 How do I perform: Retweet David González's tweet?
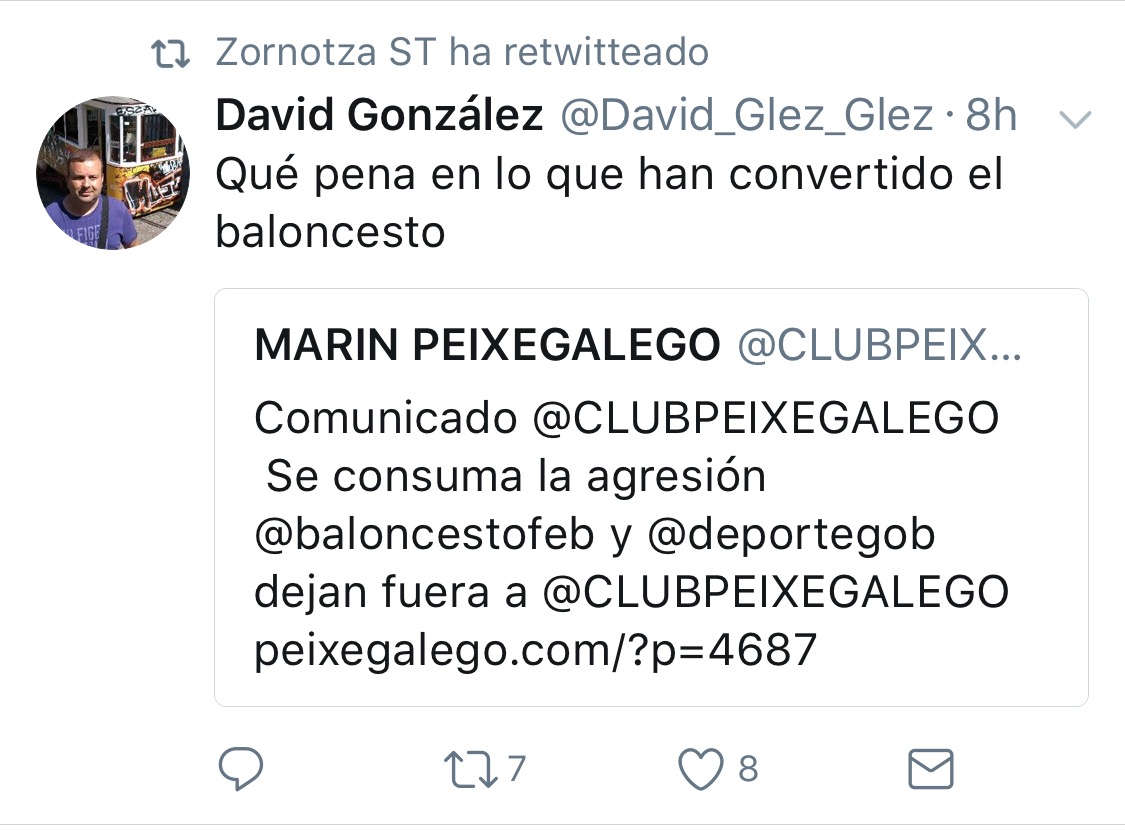point(471,769)
